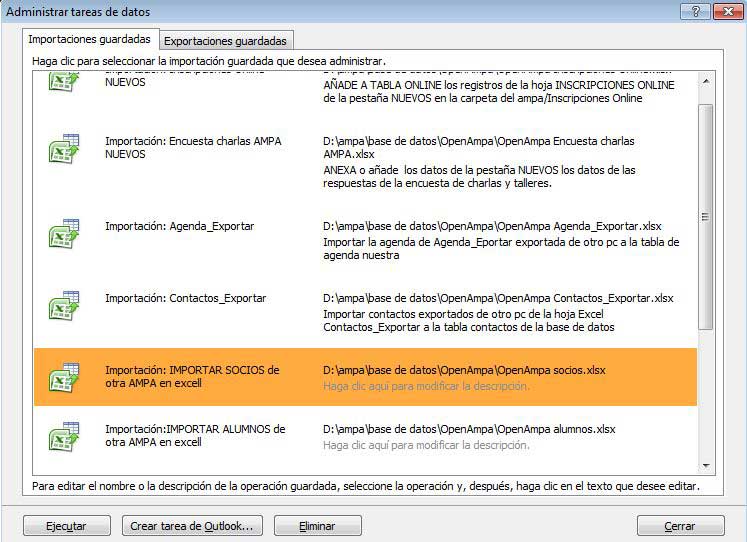Click Excel icon for IMPORTAR ALUMNOS import
The height and width of the screenshot is (542, 747).
pyautogui.click(x=64, y=436)
